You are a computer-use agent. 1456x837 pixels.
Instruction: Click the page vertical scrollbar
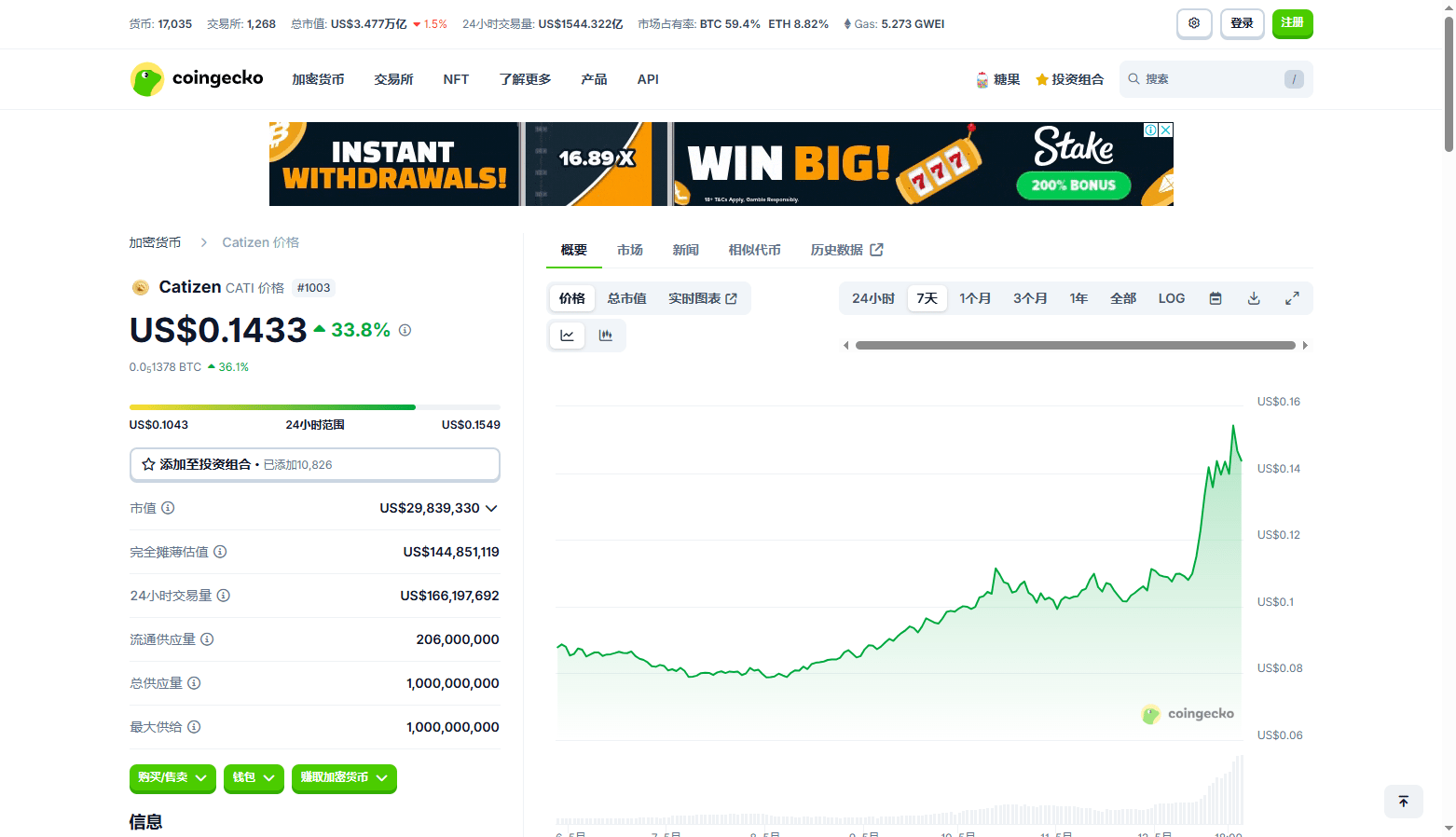coord(1449,84)
